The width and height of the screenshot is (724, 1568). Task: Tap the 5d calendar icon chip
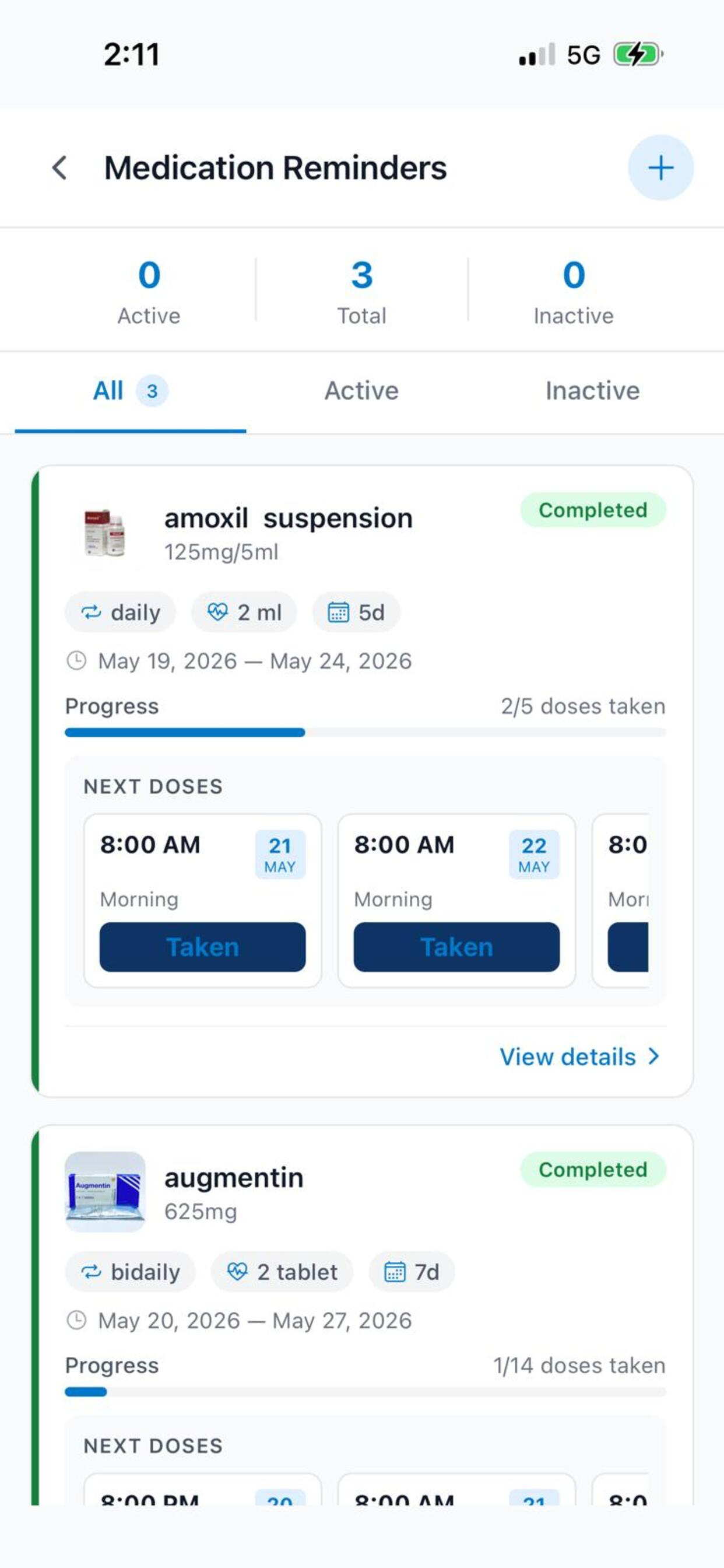pyautogui.click(x=356, y=612)
